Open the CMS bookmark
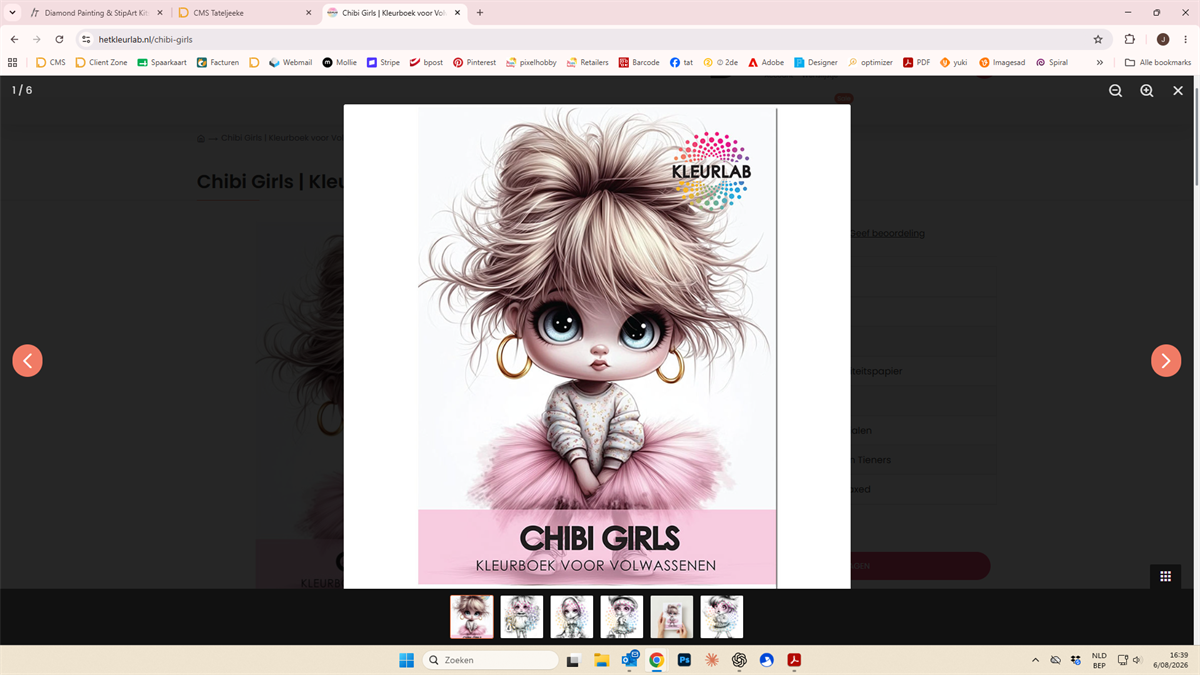The width and height of the screenshot is (1200, 675). 50,62
